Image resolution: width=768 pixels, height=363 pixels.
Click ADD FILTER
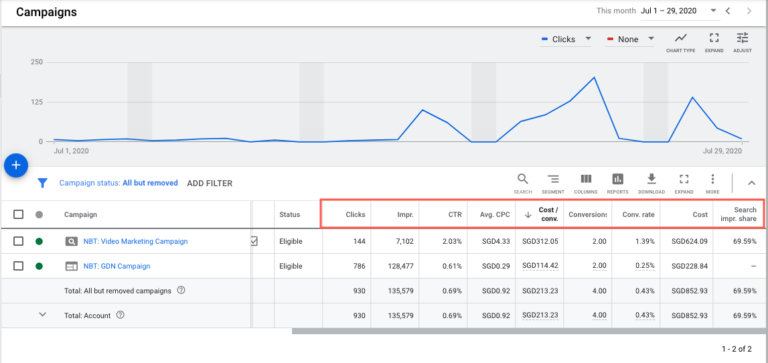point(210,183)
